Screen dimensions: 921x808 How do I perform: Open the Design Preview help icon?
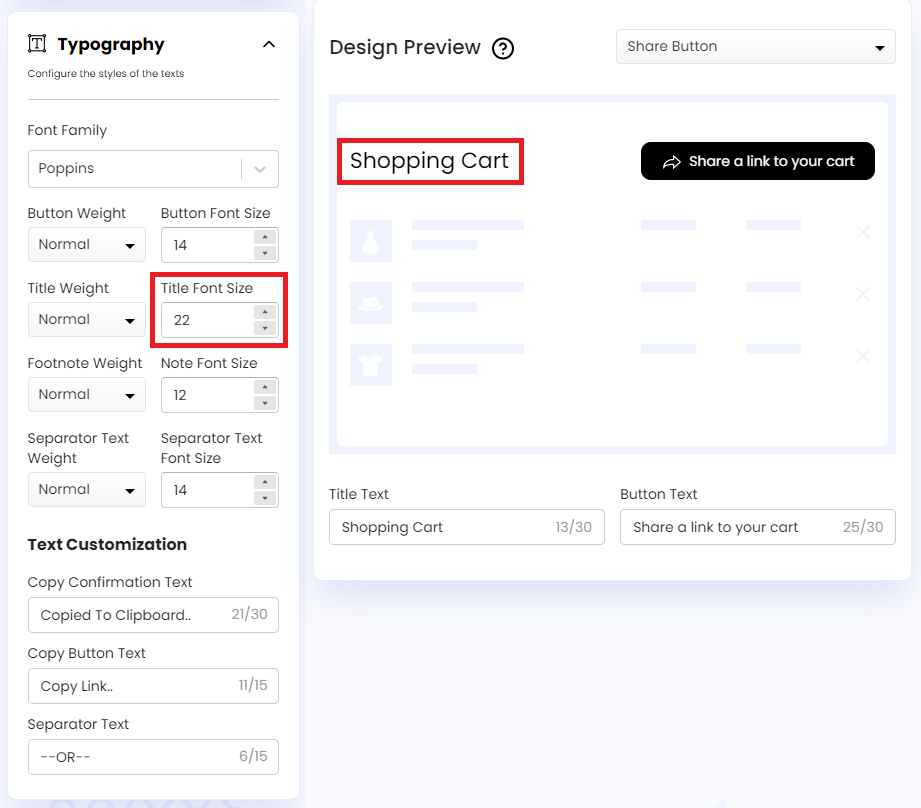coord(503,48)
